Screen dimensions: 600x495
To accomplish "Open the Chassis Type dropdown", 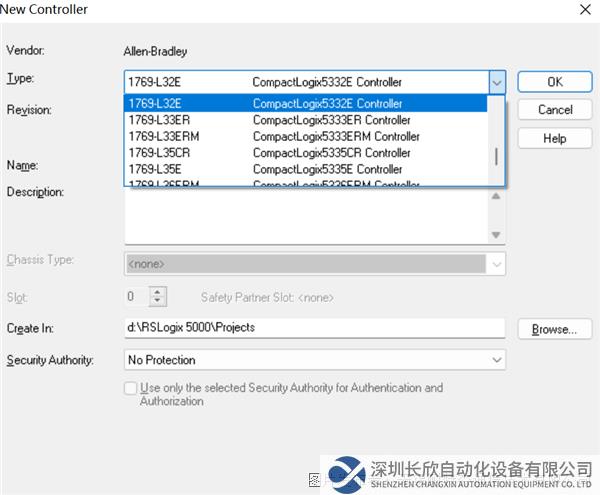I will click(x=496, y=264).
